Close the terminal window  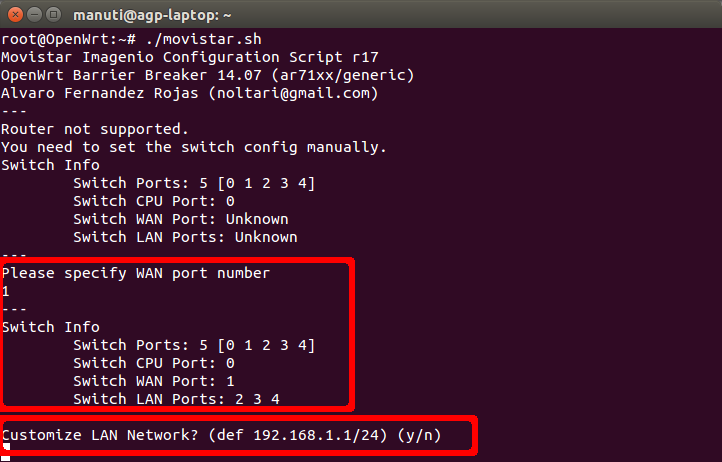pos(13,14)
